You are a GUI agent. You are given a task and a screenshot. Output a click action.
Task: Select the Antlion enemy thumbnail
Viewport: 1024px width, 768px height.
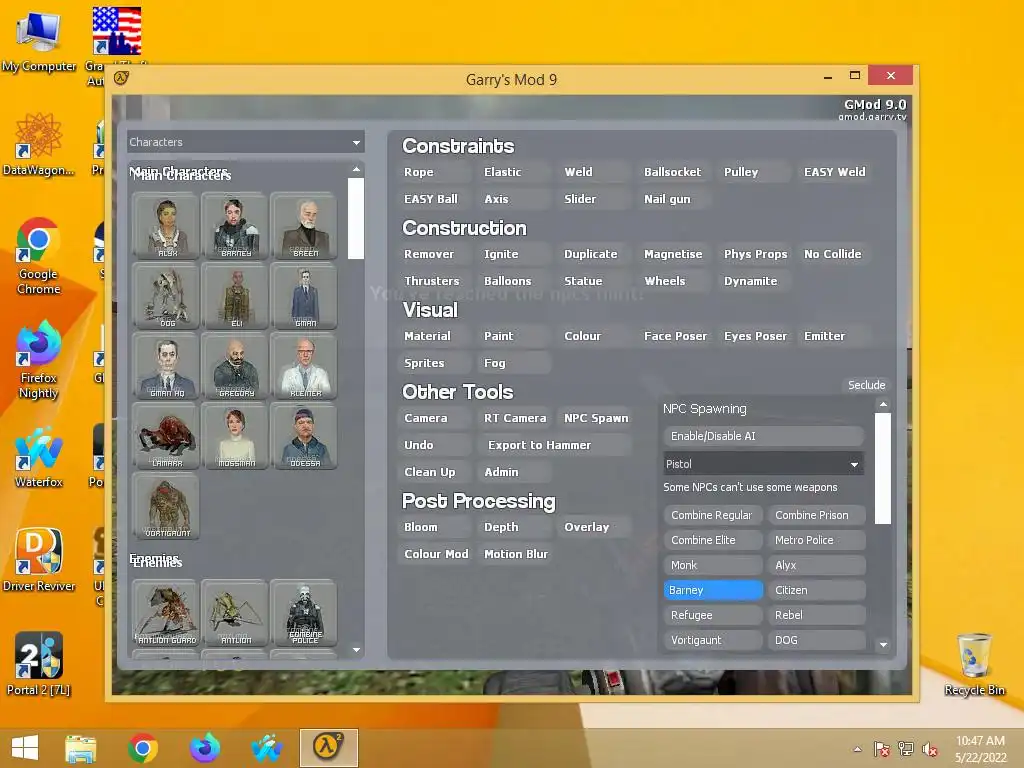[235, 613]
